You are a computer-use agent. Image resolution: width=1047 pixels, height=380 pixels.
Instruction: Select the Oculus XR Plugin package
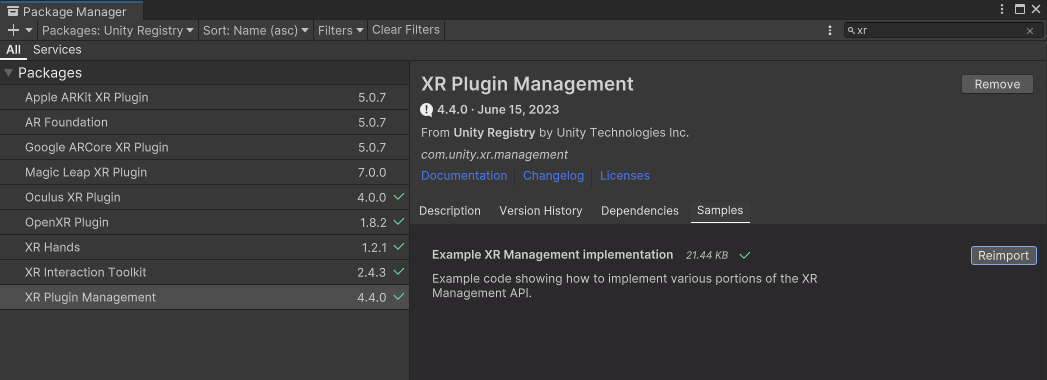204,197
